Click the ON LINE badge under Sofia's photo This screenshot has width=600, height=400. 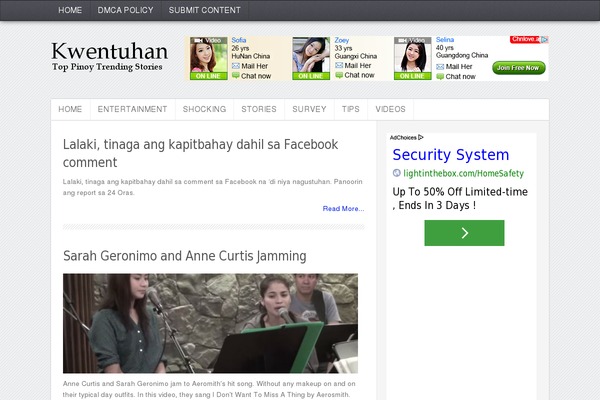209,76
